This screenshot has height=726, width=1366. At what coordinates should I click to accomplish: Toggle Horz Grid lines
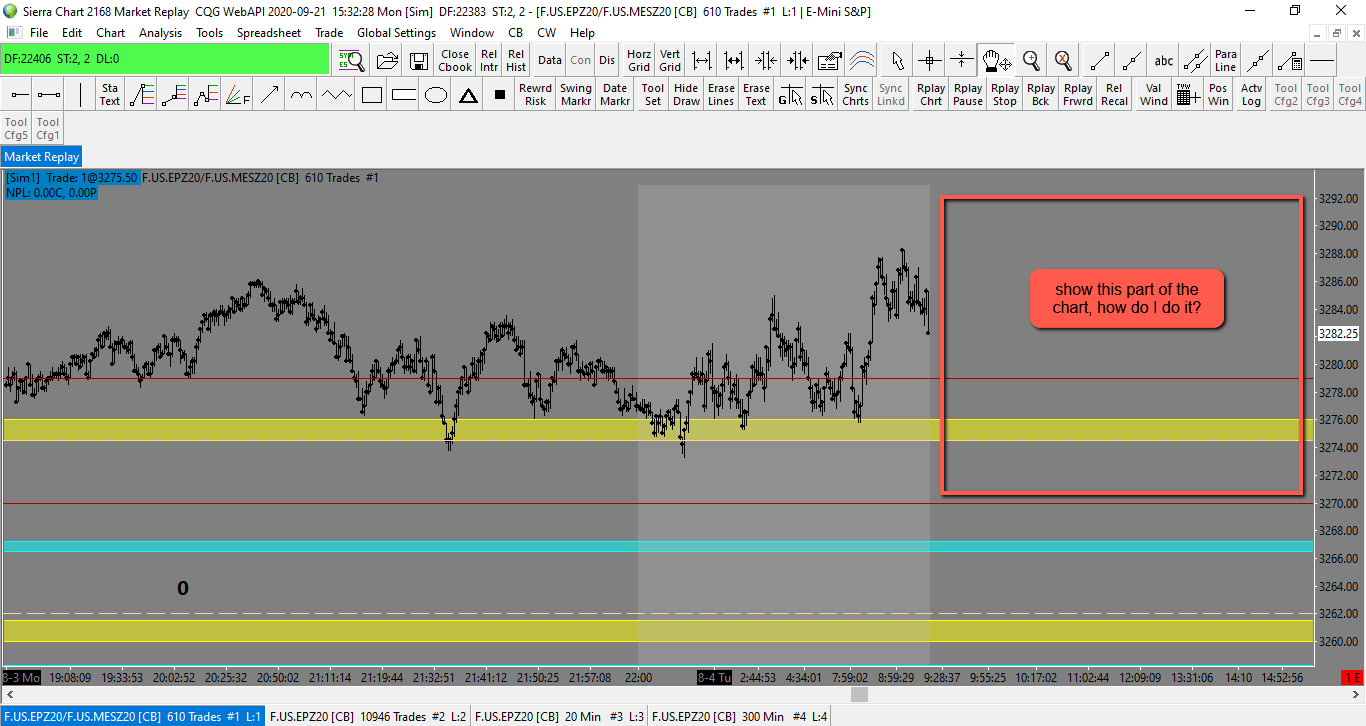point(639,60)
